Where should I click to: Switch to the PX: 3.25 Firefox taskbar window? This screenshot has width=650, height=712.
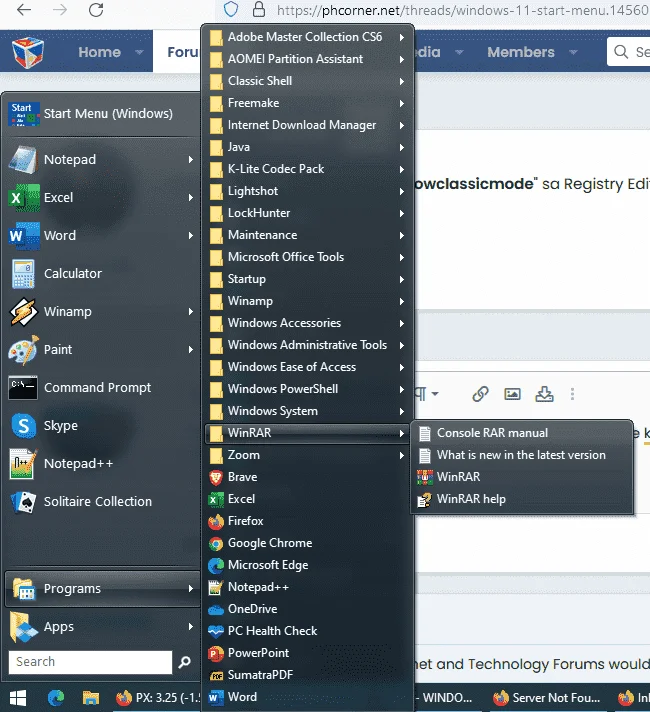click(x=157, y=698)
